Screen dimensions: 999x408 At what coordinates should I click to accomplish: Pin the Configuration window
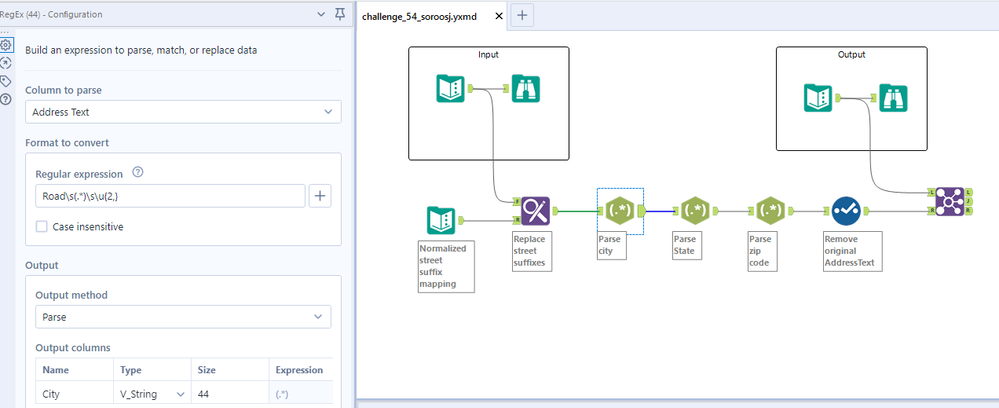point(340,14)
